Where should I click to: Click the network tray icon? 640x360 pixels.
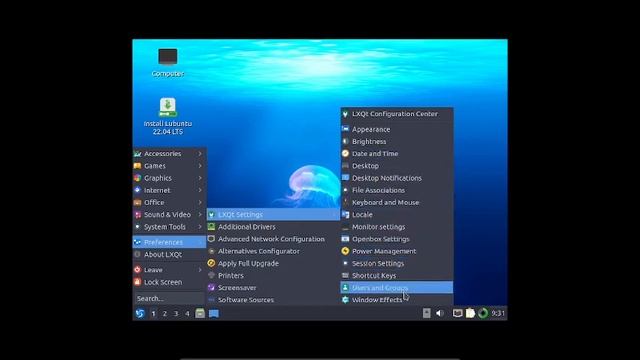tap(458, 313)
